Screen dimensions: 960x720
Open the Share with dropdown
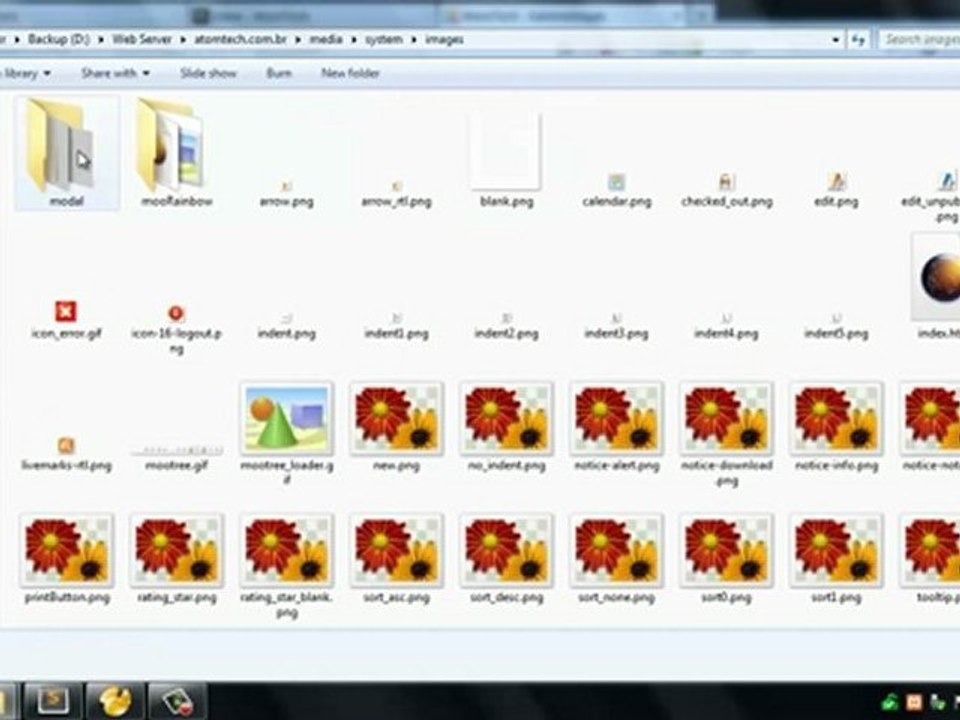[x=115, y=73]
